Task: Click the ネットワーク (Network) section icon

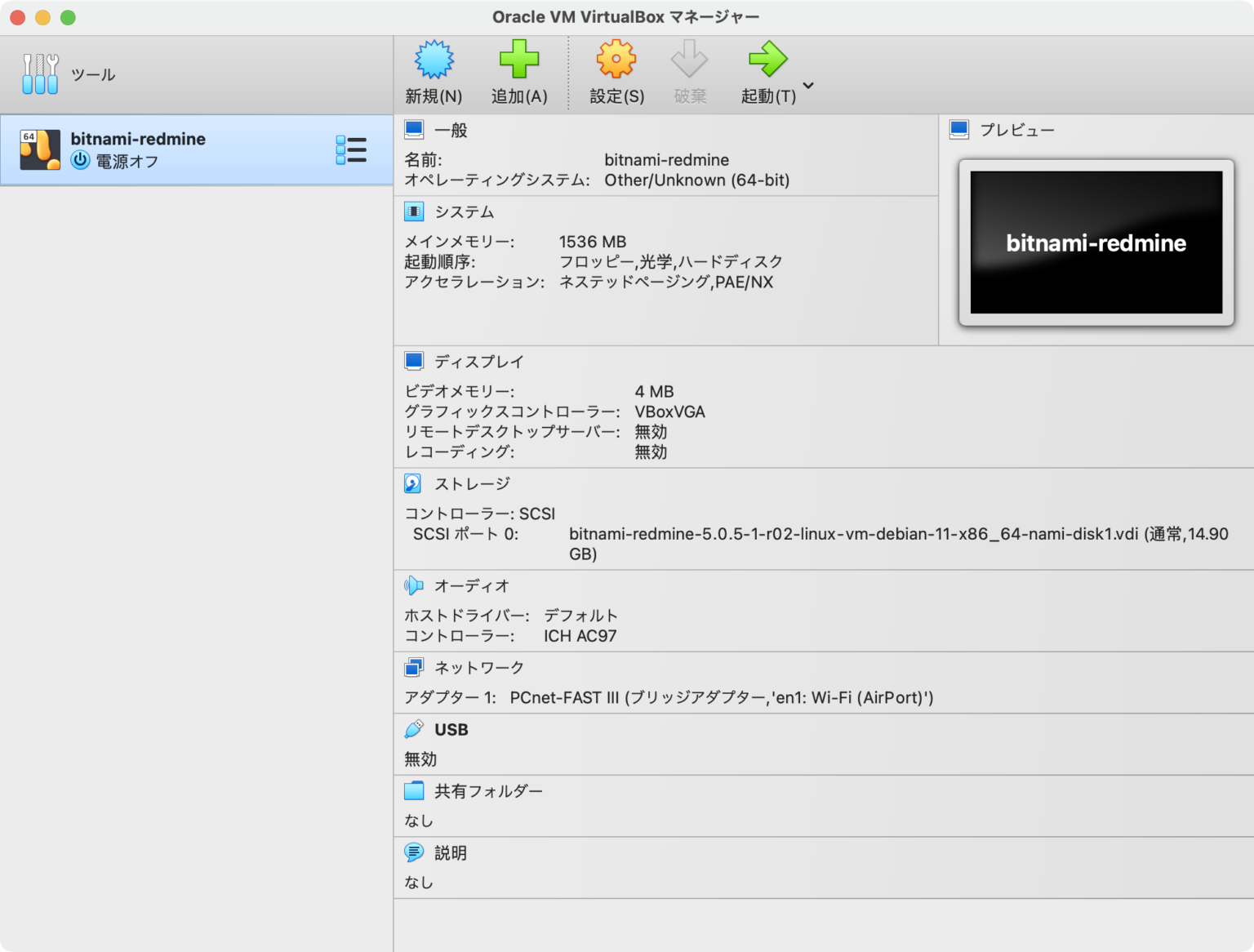Action: [x=415, y=667]
